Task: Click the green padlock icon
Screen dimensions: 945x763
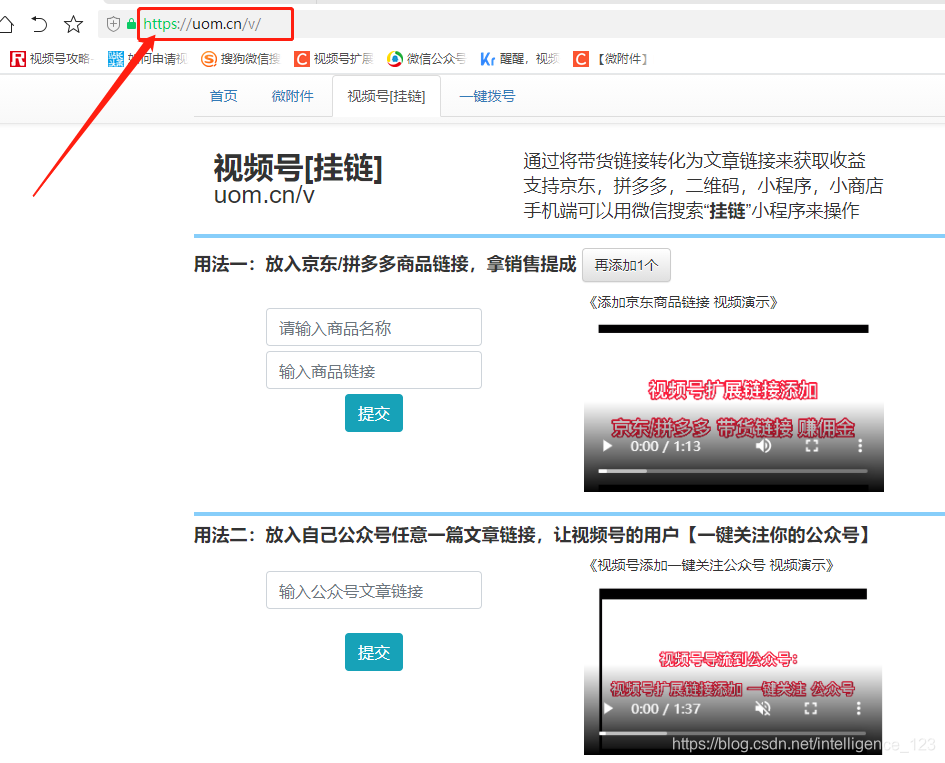Action: (131, 24)
